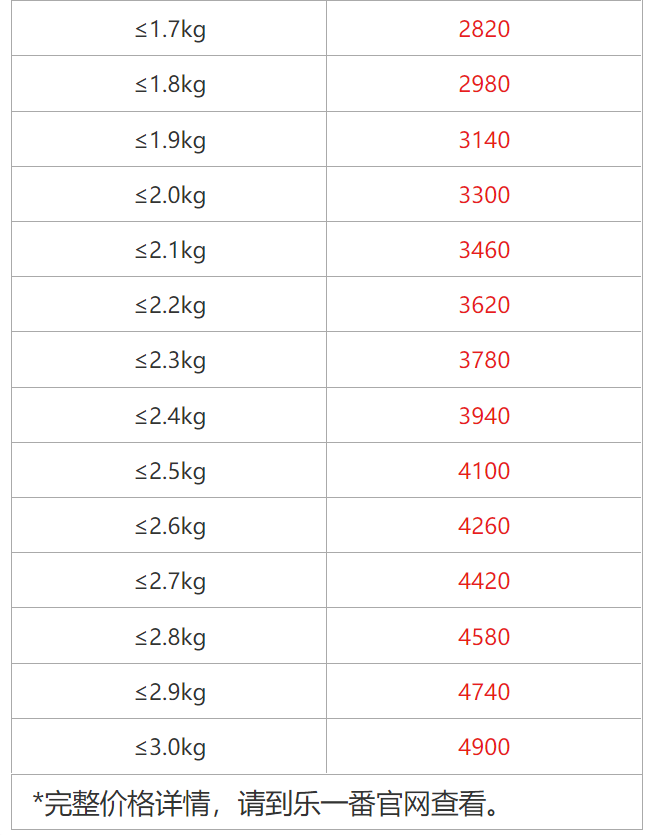The image size is (652, 835).
Task: Select the price value 3140
Action: 484,140
